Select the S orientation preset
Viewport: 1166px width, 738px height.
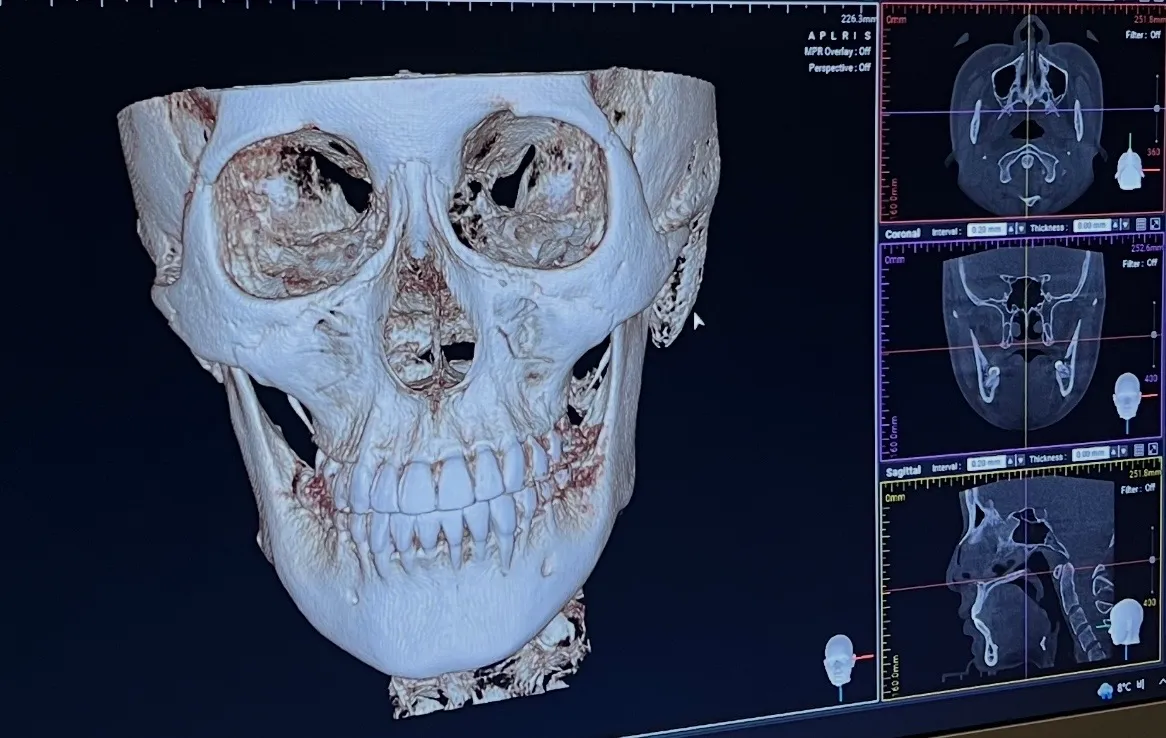pos(867,36)
